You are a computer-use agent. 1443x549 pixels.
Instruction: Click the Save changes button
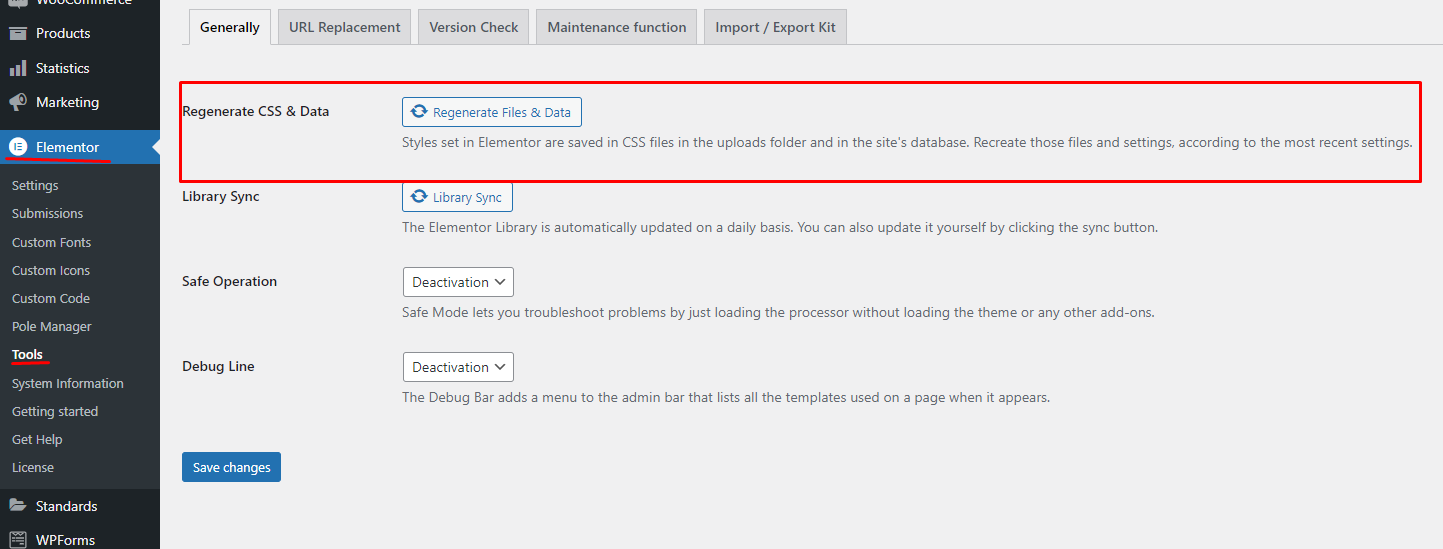coord(231,467)
